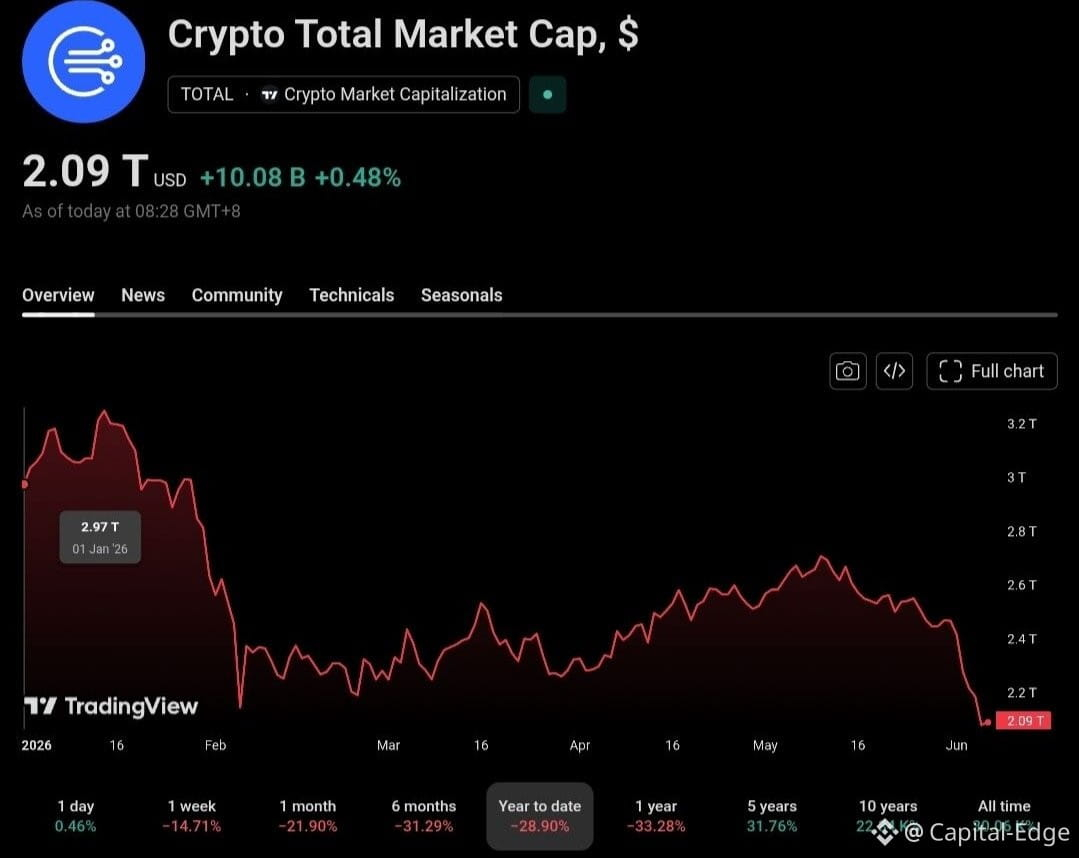Click the blue Crypto Total Market Cap logo
The height and width of the screenshot is (858, 1079).
(83, 61)
